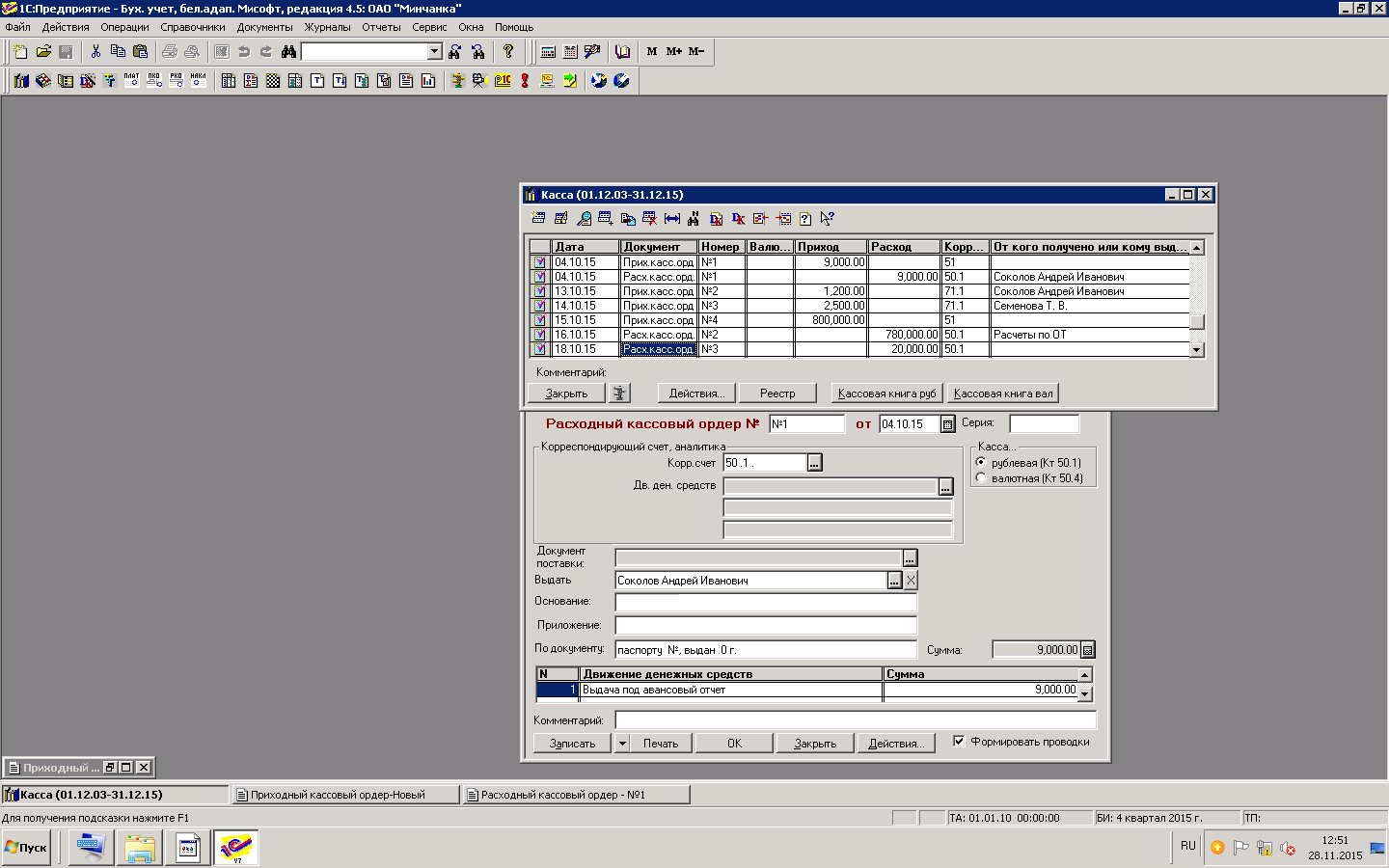1389x868 pixels.
Task: Select the валютная (Кт 50.4) radio button
Action: pos(981,477)
